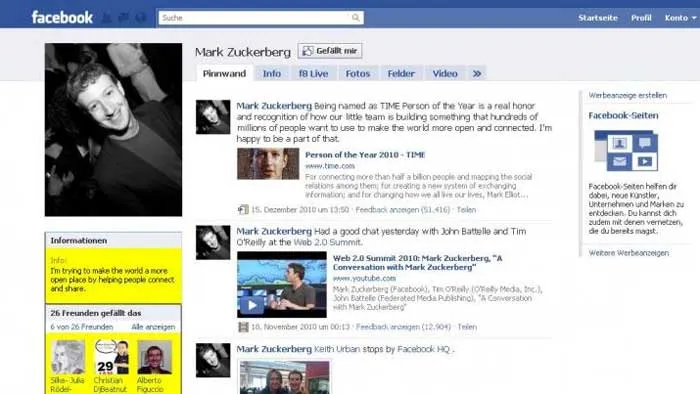The height and width of the screenshot is (394, 700).
Task: Open the messages icon in header
Action: pyautogui.click(x=124, y=17)
